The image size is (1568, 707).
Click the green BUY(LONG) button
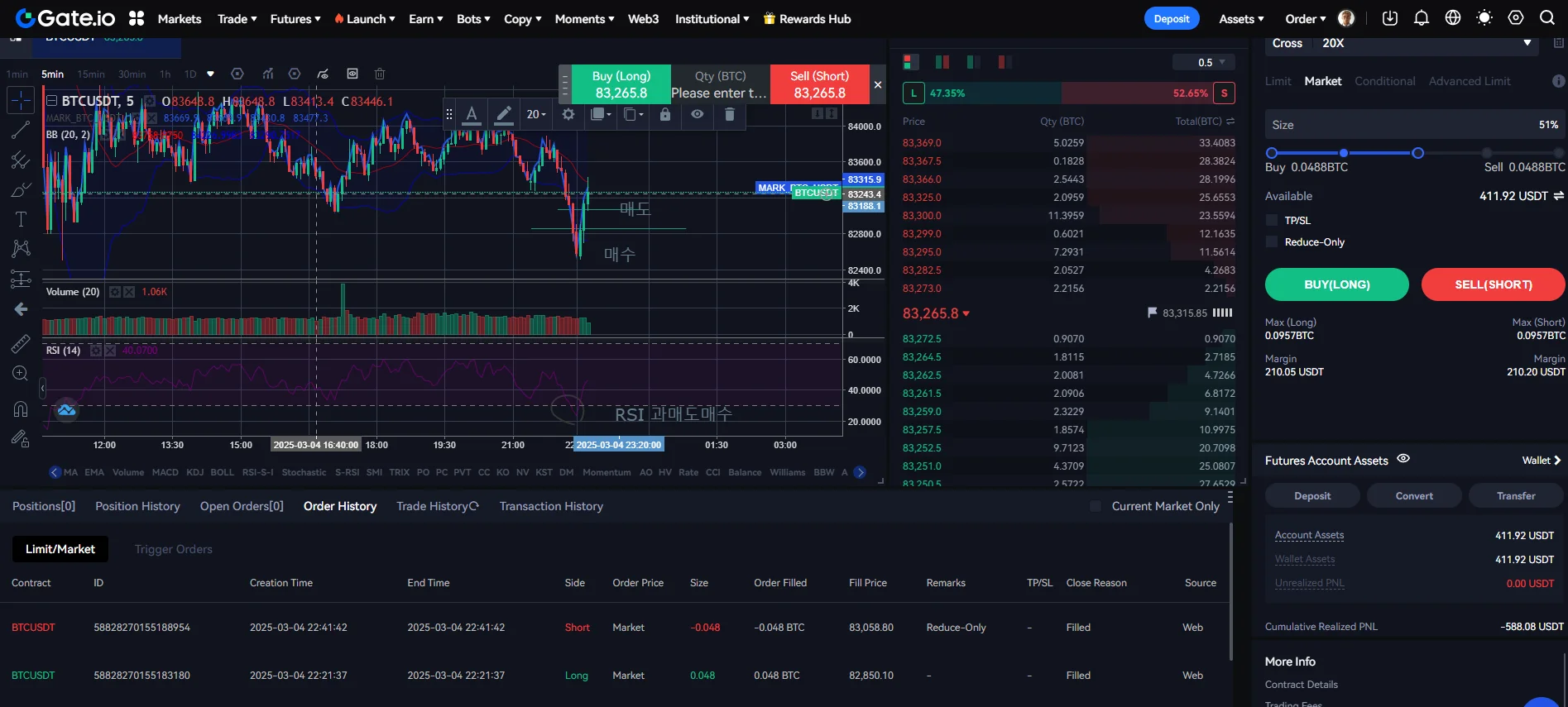click(1337, 284)
